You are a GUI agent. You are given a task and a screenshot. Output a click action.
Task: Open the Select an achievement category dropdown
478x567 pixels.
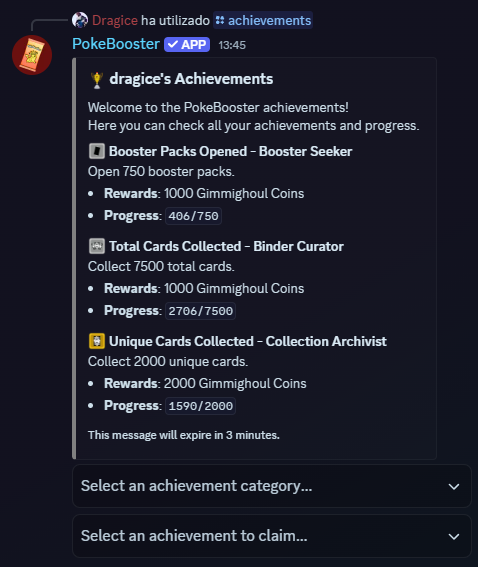click(272, 486)
